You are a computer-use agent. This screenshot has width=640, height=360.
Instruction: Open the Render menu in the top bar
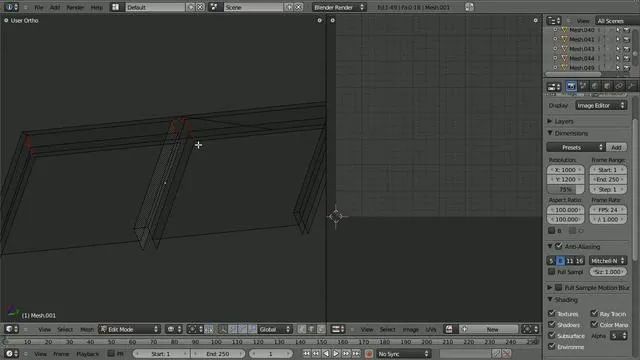[x=75, y=7]
